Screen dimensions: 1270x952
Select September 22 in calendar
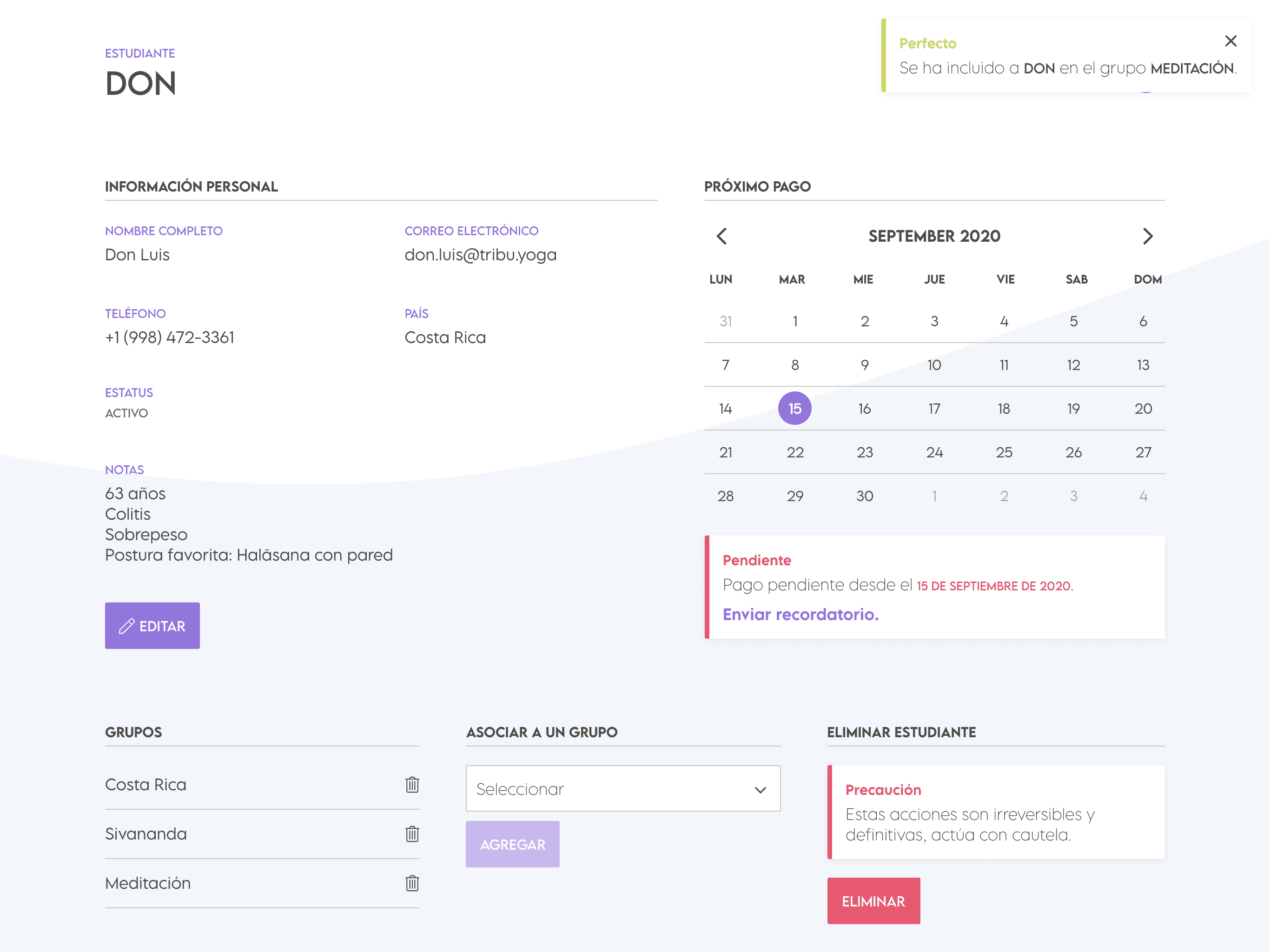tap(794, 452)
